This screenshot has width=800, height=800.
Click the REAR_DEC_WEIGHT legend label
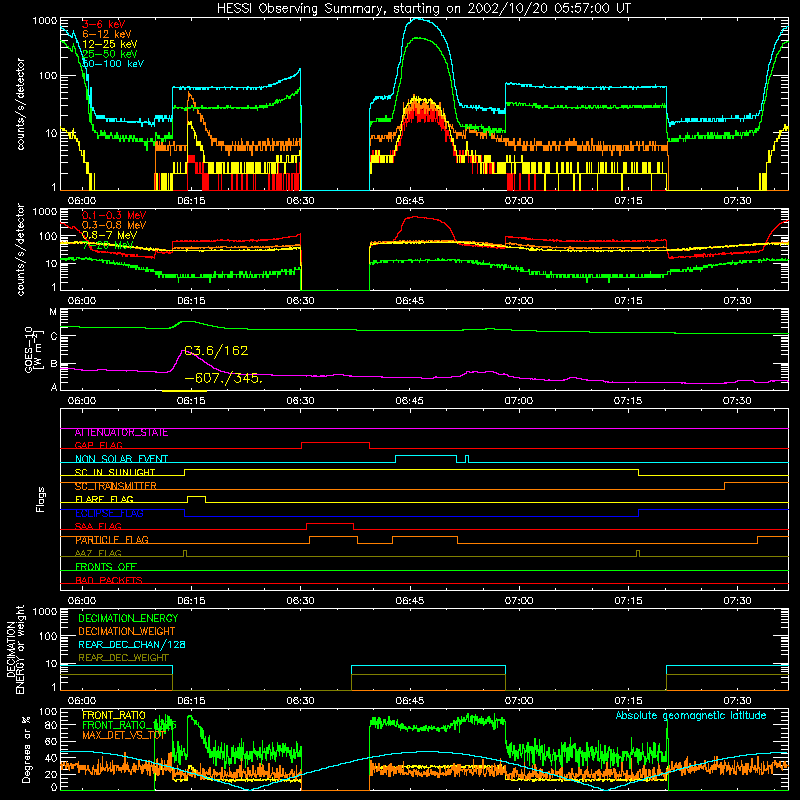point(123,658)
